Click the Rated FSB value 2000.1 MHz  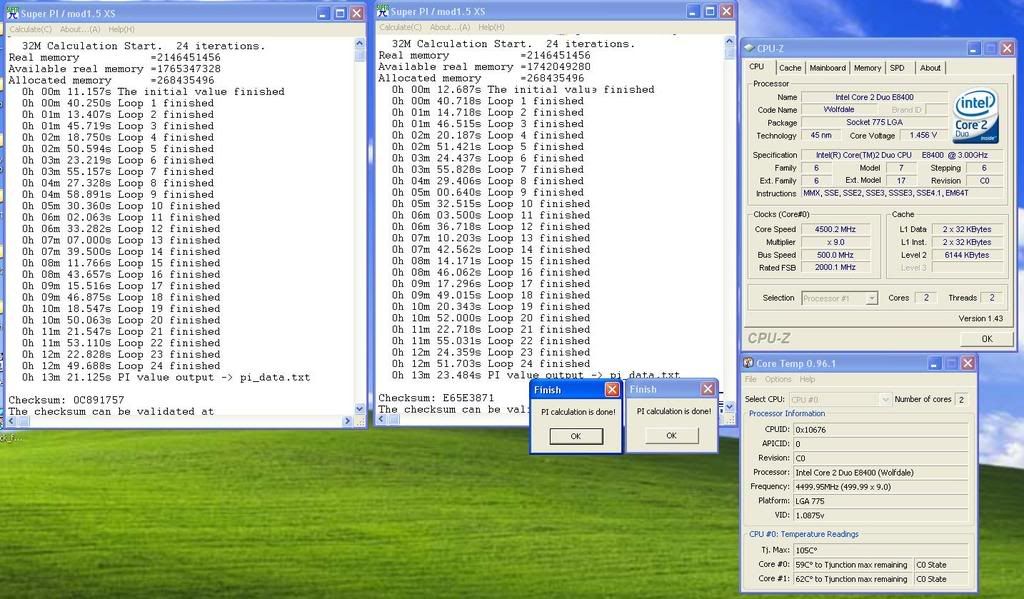pos(835,268)
